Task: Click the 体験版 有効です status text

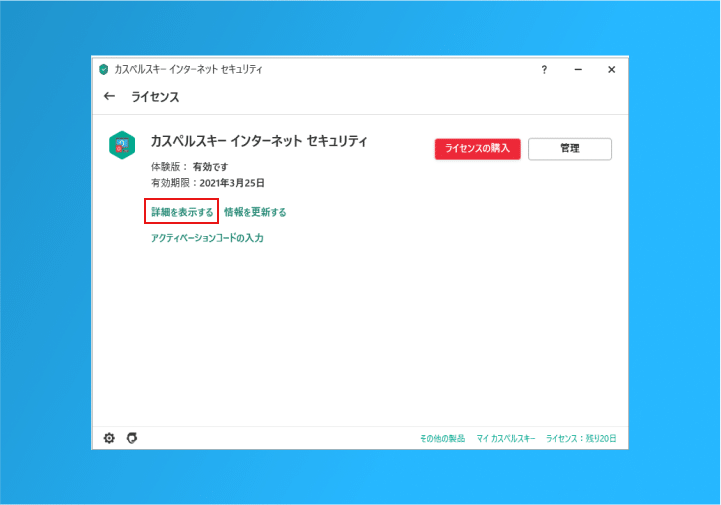Action: tap(190, 166)
